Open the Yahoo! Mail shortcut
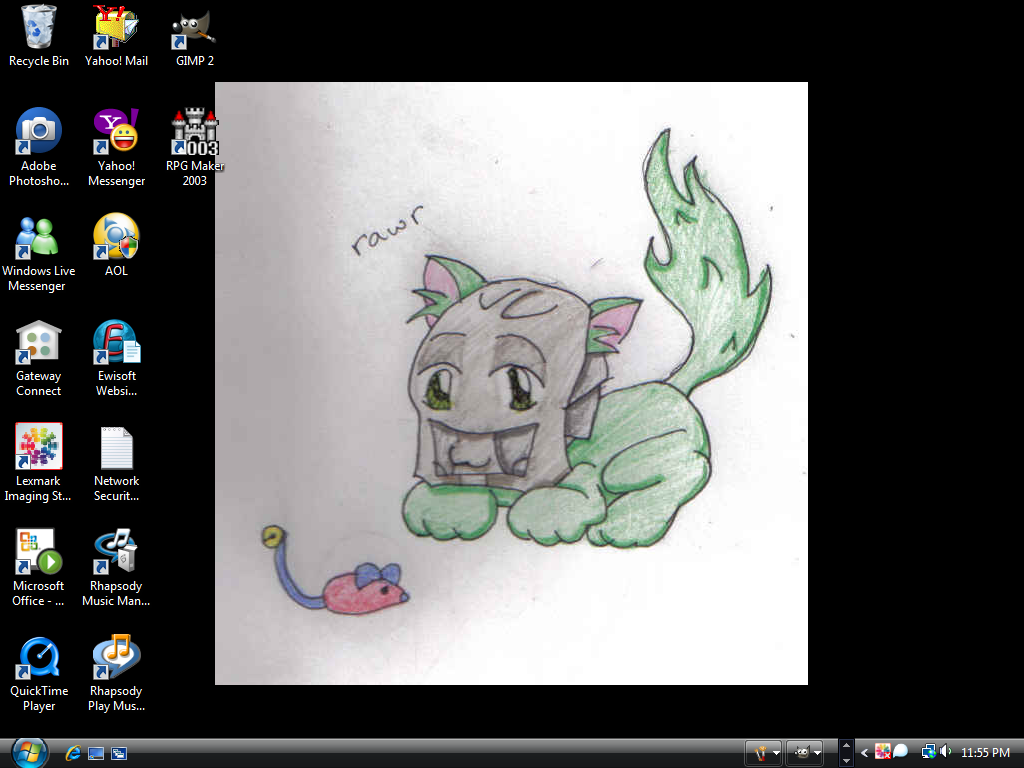Image resolution: width=1024 pixels, height=768 pixels. [x=116, y=27]
